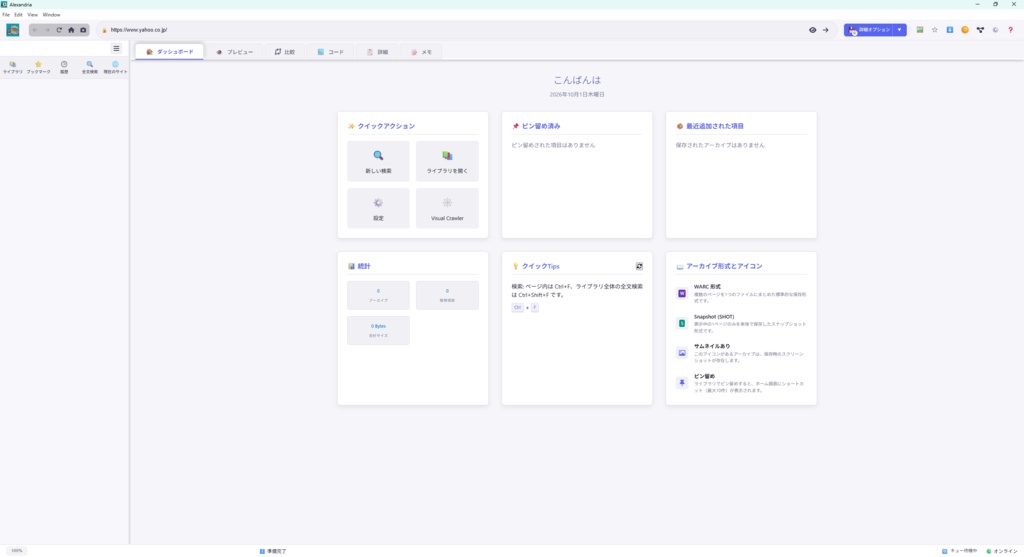Viewport: 1024px width, 557px height.
Task: Click the 新しい検索 quick action
Action: click(x=378, y=161)
